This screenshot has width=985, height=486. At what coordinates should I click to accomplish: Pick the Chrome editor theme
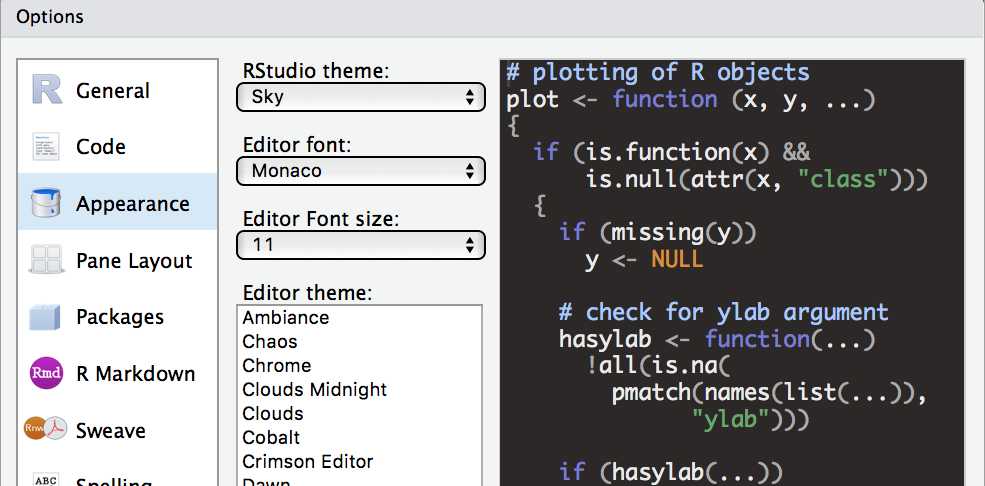pos(277,366)
